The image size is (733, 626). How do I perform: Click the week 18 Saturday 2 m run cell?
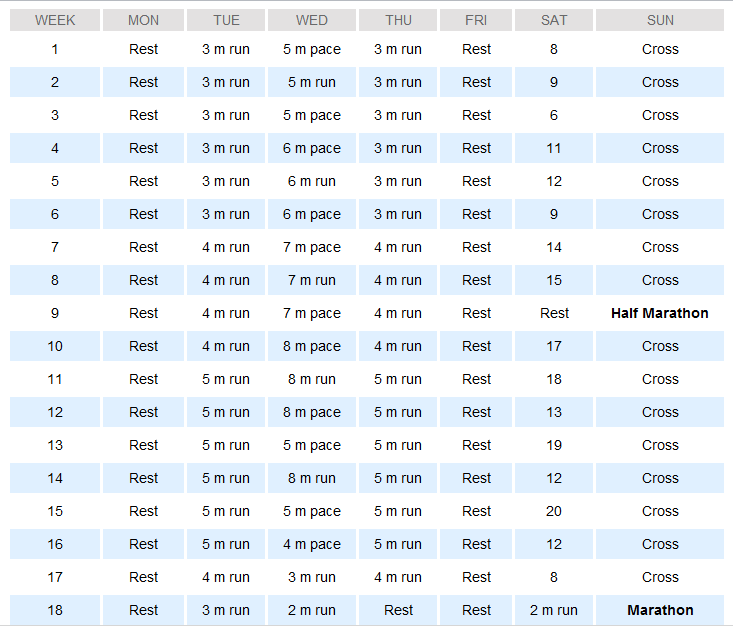(x=554, y=610)
